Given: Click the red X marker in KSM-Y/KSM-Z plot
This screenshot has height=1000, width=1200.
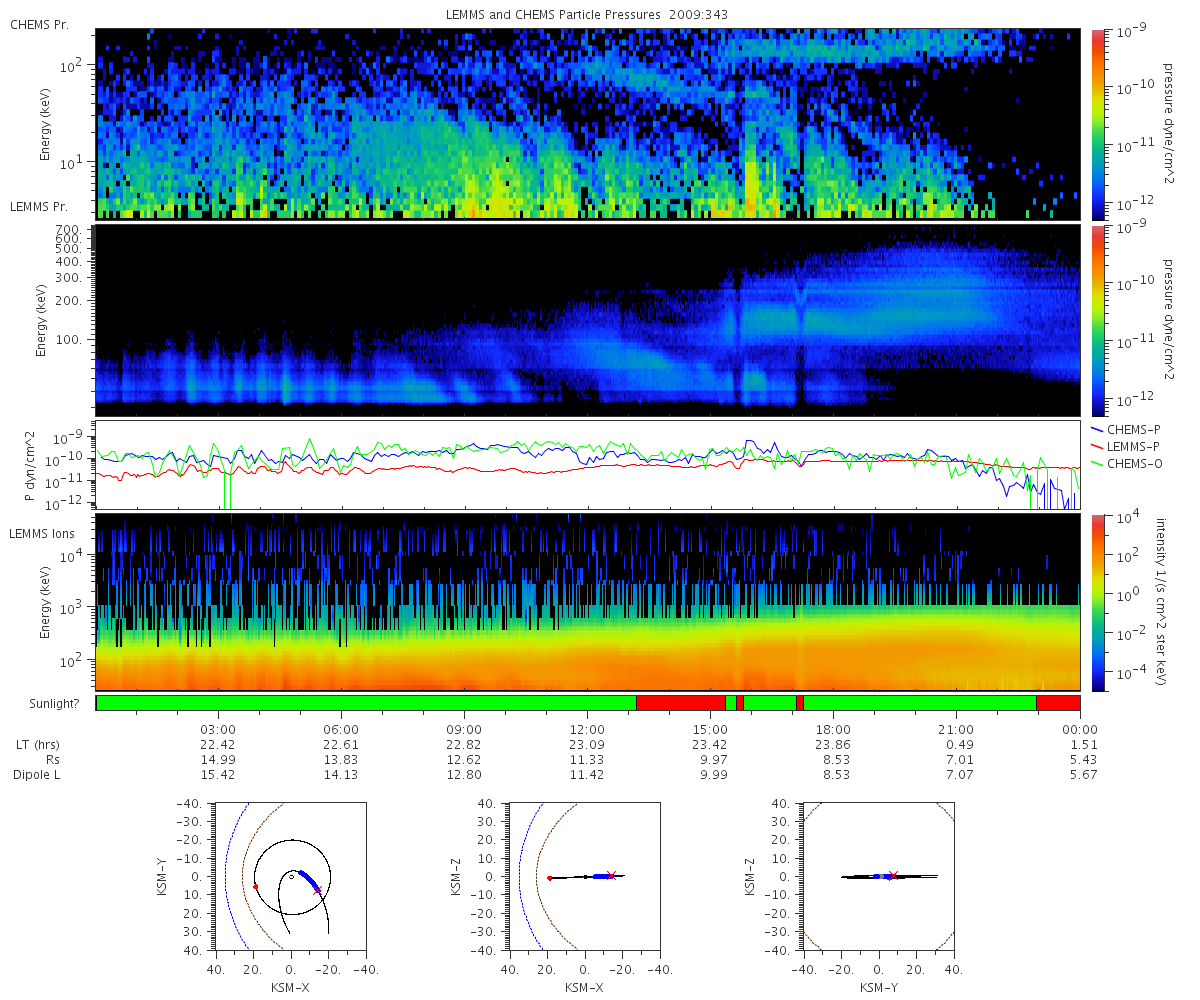Looking at the screenshot, I should [x=893, y=874].
